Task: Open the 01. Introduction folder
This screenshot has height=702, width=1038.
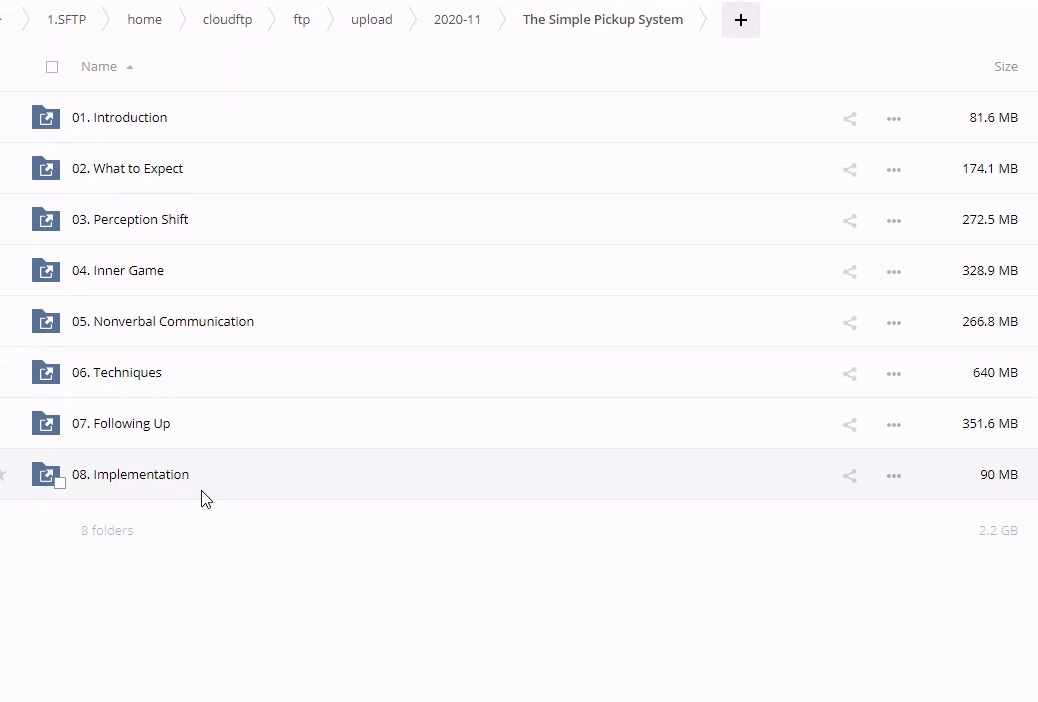Action: 119,118
